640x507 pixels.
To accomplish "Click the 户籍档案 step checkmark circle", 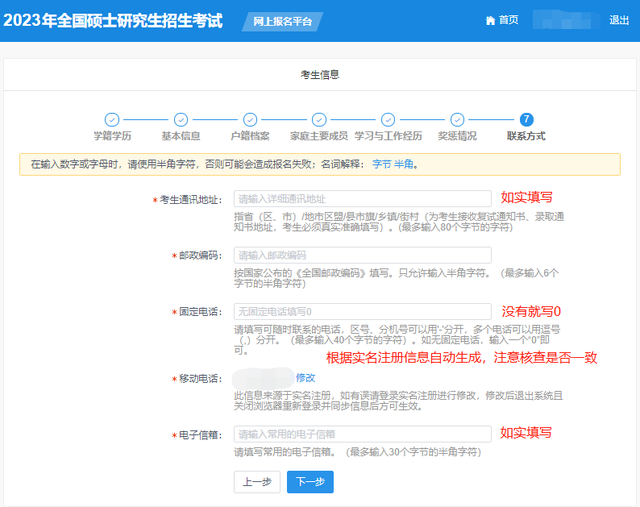I will click(250, 120).
